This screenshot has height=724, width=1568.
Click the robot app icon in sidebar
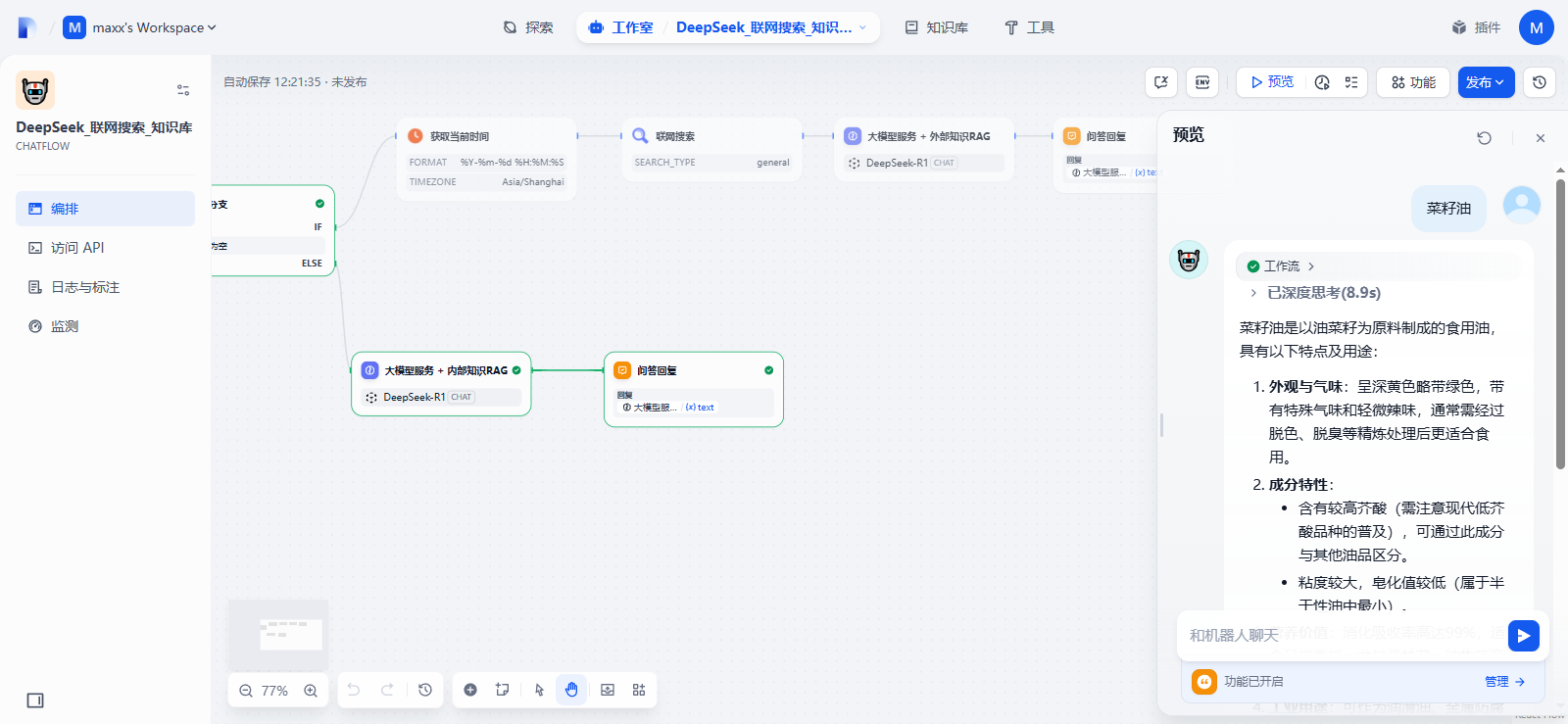pyautogui.click(x=35, y=90)
